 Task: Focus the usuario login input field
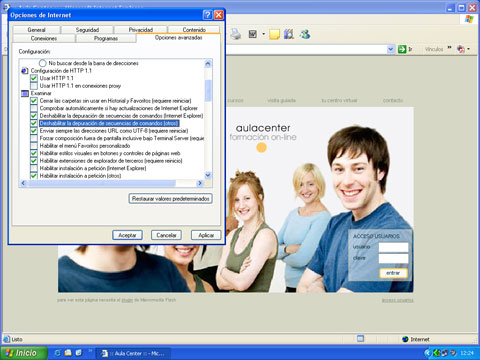(x=393, y=247)
